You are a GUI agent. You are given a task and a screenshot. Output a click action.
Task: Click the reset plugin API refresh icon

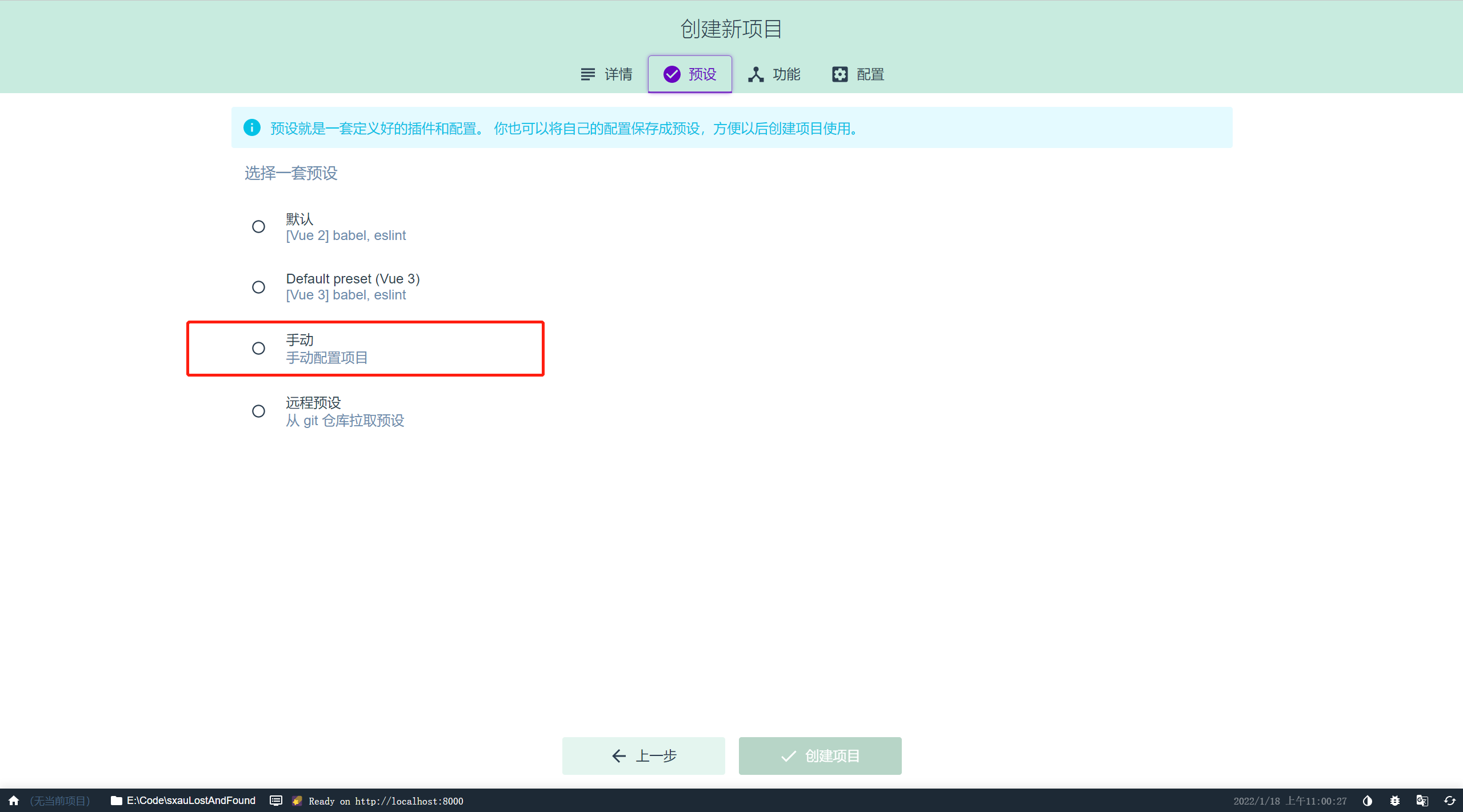coord(1450,801)
